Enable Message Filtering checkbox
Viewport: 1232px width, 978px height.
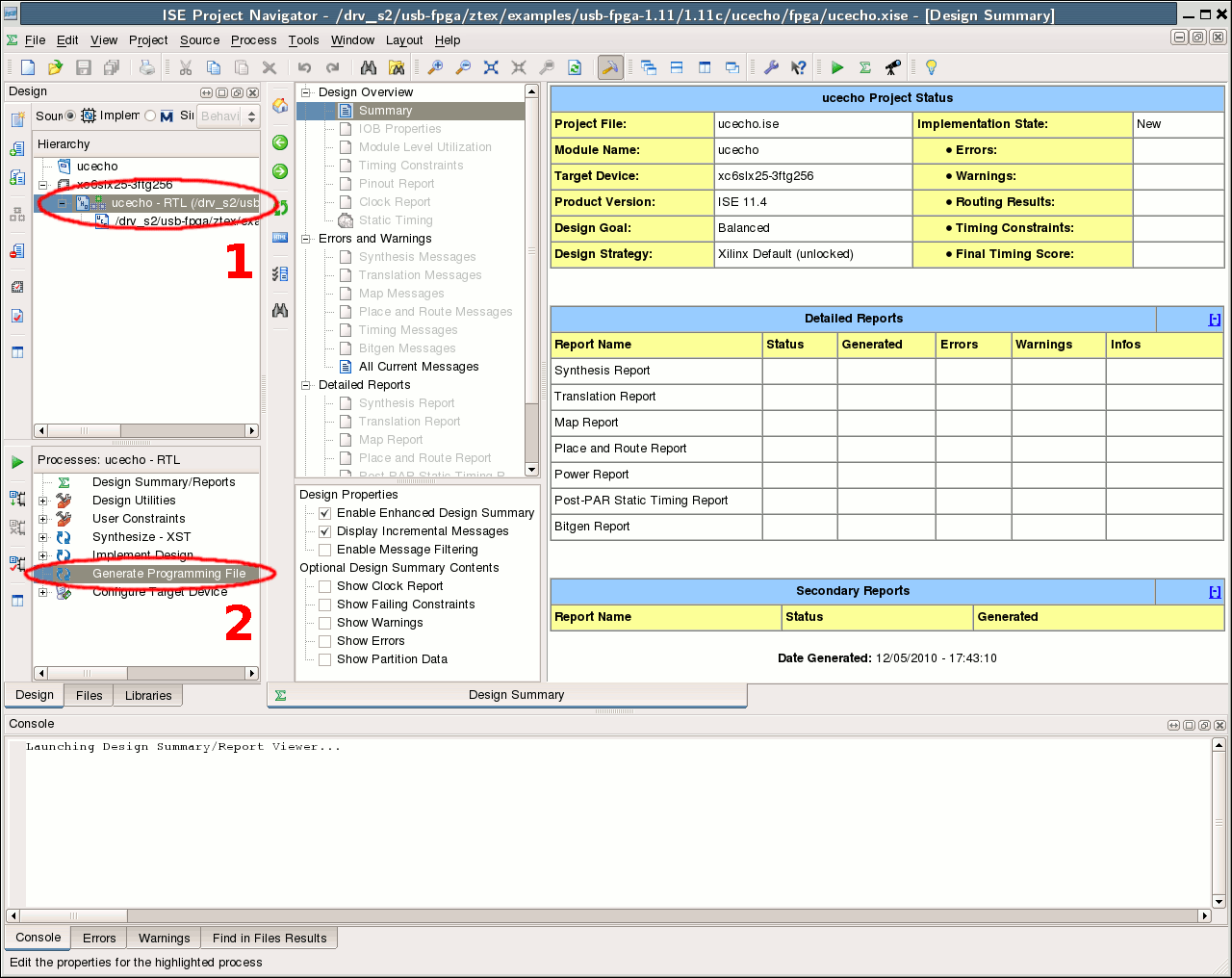pos(325,550)
